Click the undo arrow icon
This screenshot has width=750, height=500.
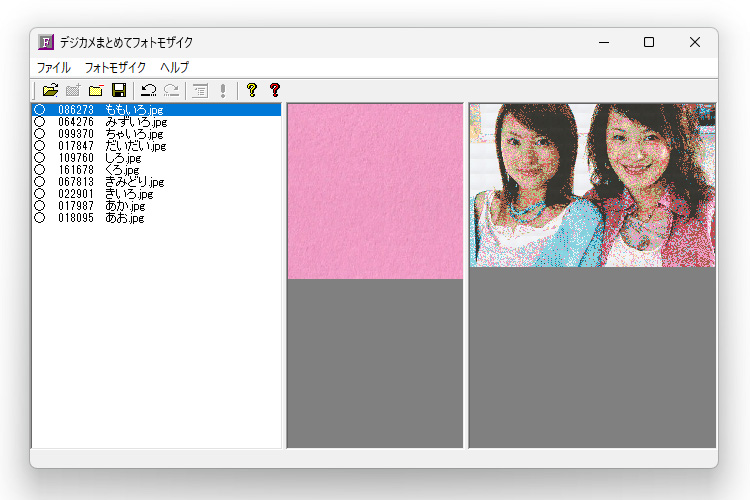148,90
